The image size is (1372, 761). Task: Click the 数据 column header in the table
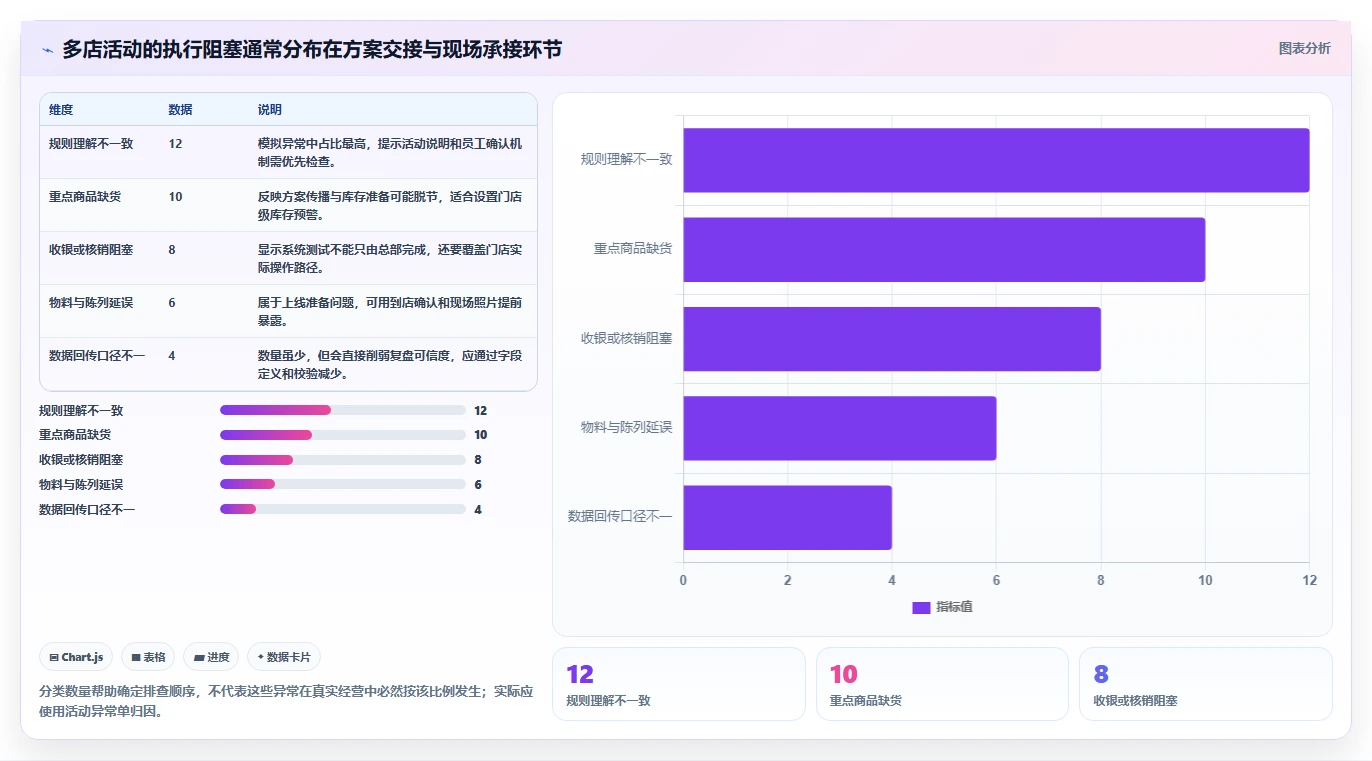[181, 110]
